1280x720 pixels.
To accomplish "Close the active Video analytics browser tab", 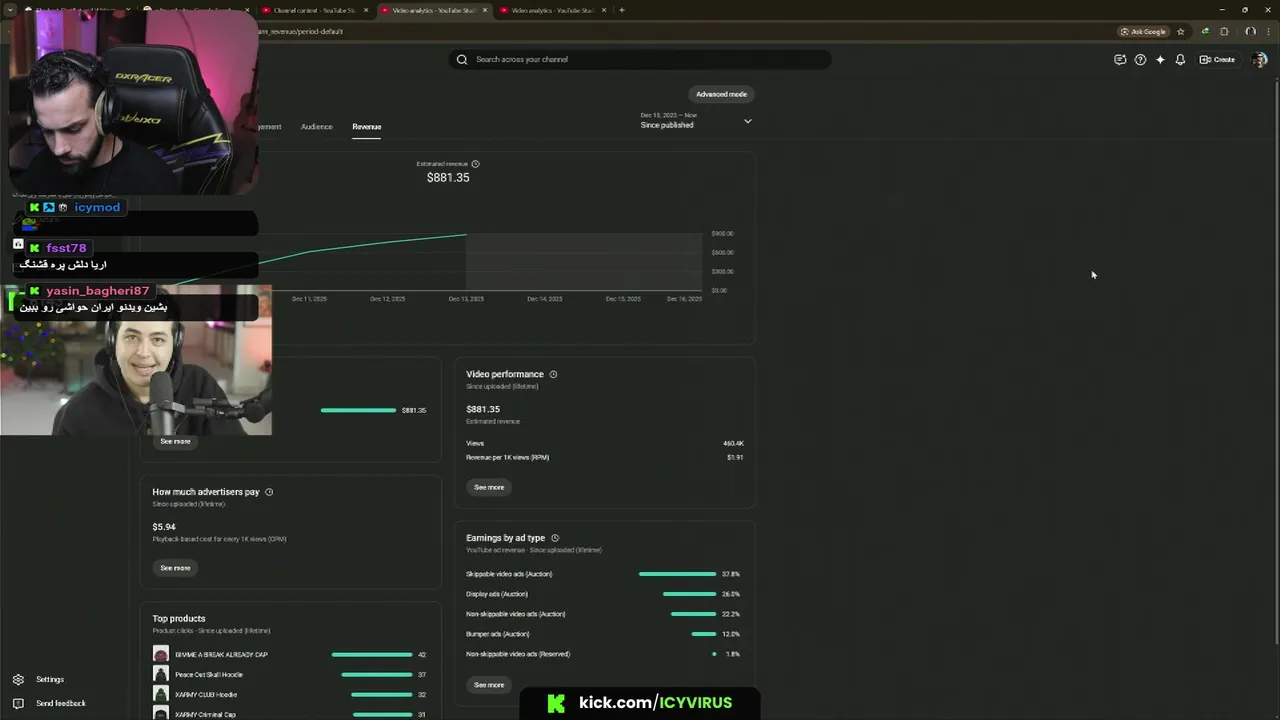I will pyautogui.click(x=485, y=10).
